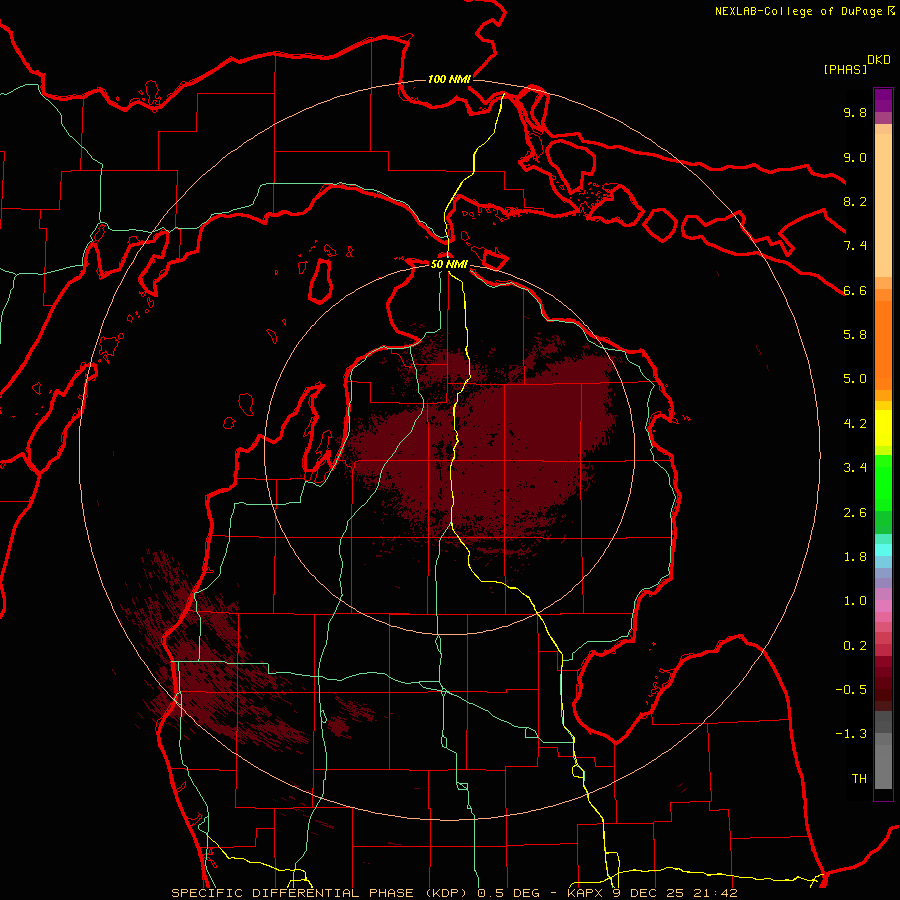
Task: Click the TH legend label
Action: click(859, 779)
